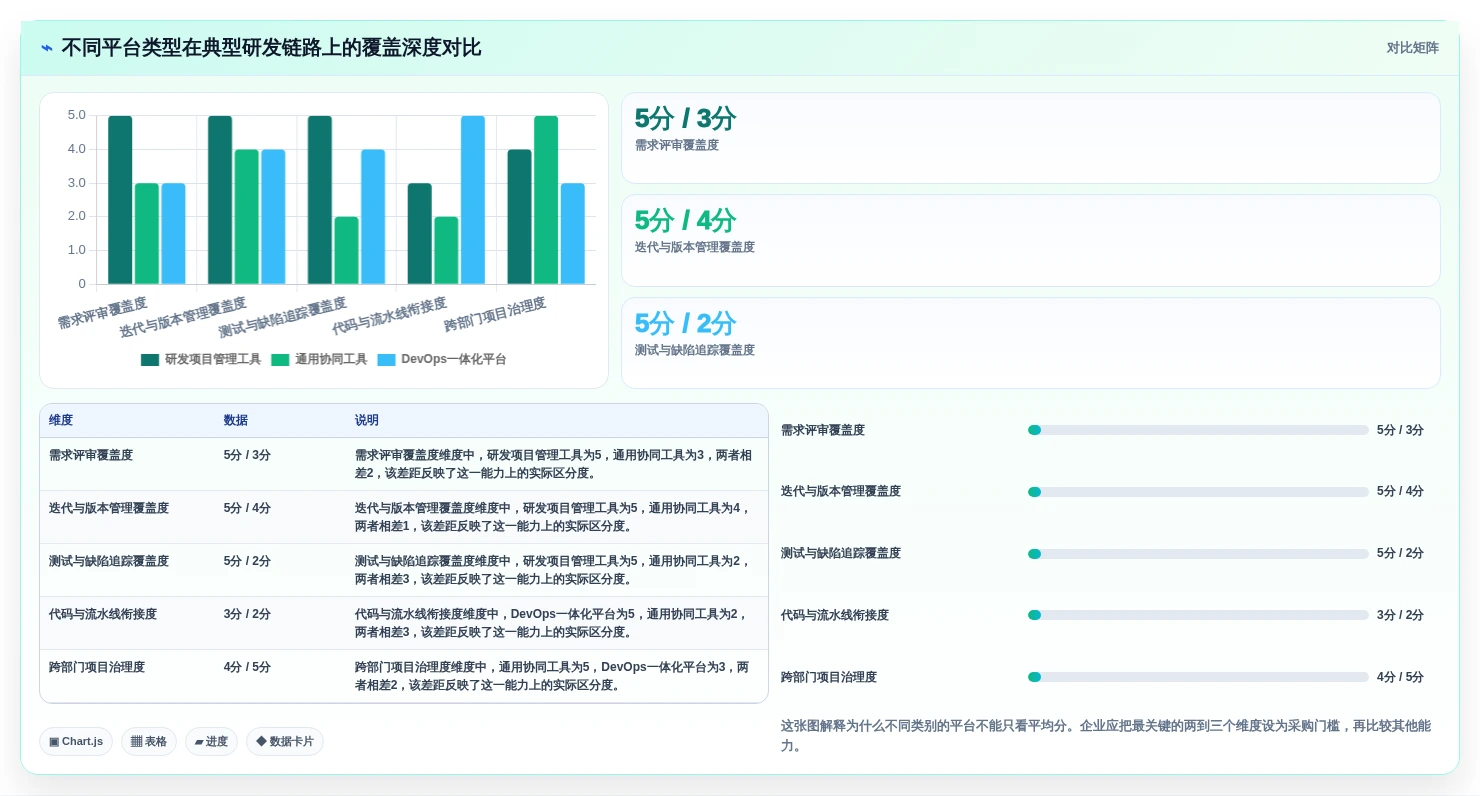Click the chart x-axis label 迭代与版本管理覆盖度
The image size is (1480, 796).
pos(183,317)
